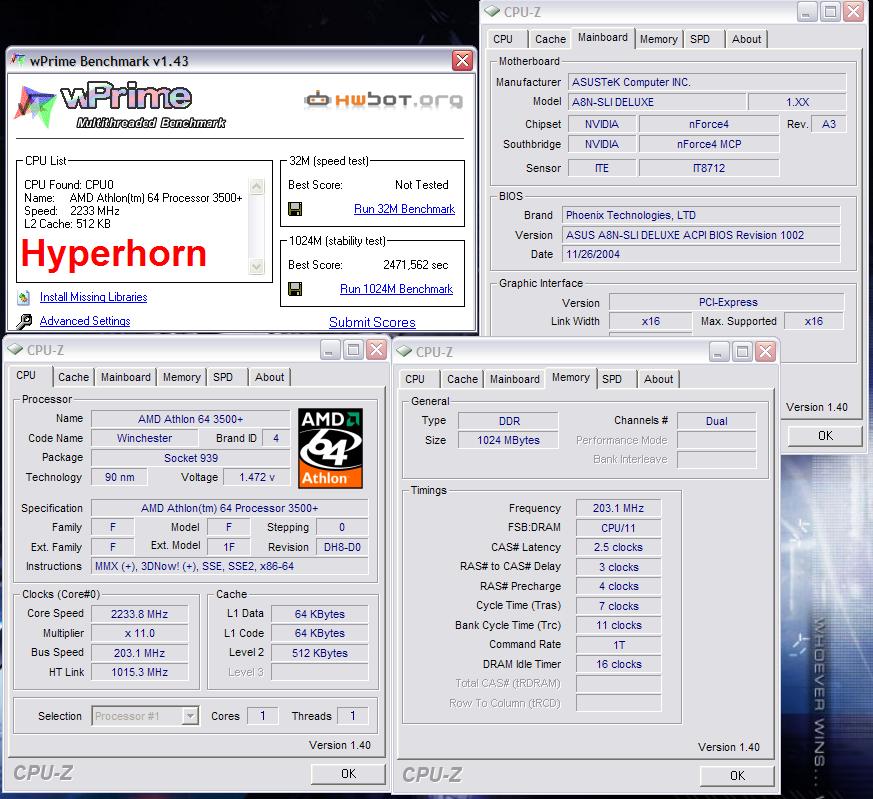Image resolution: width=873 pixels, height=799 pixels.
Task: Close the CPU-Z Memory tab window
Action: 766,351
